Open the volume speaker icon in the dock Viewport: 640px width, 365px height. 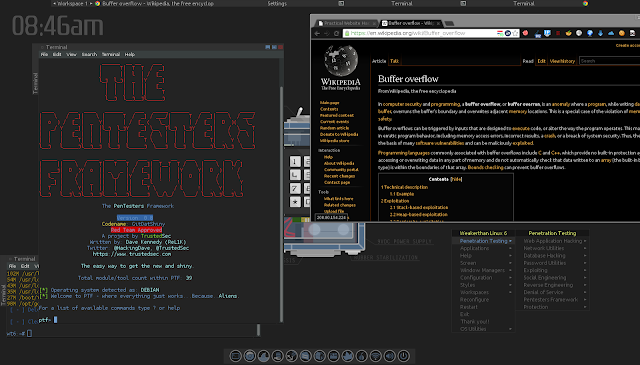click(x=390, y=356)
